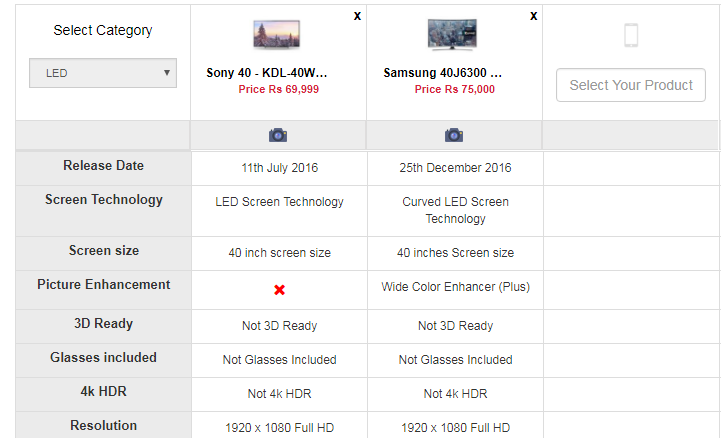
Task: Click the Samsung curved TV thumbnail image
Action: (x=452, y=34)
